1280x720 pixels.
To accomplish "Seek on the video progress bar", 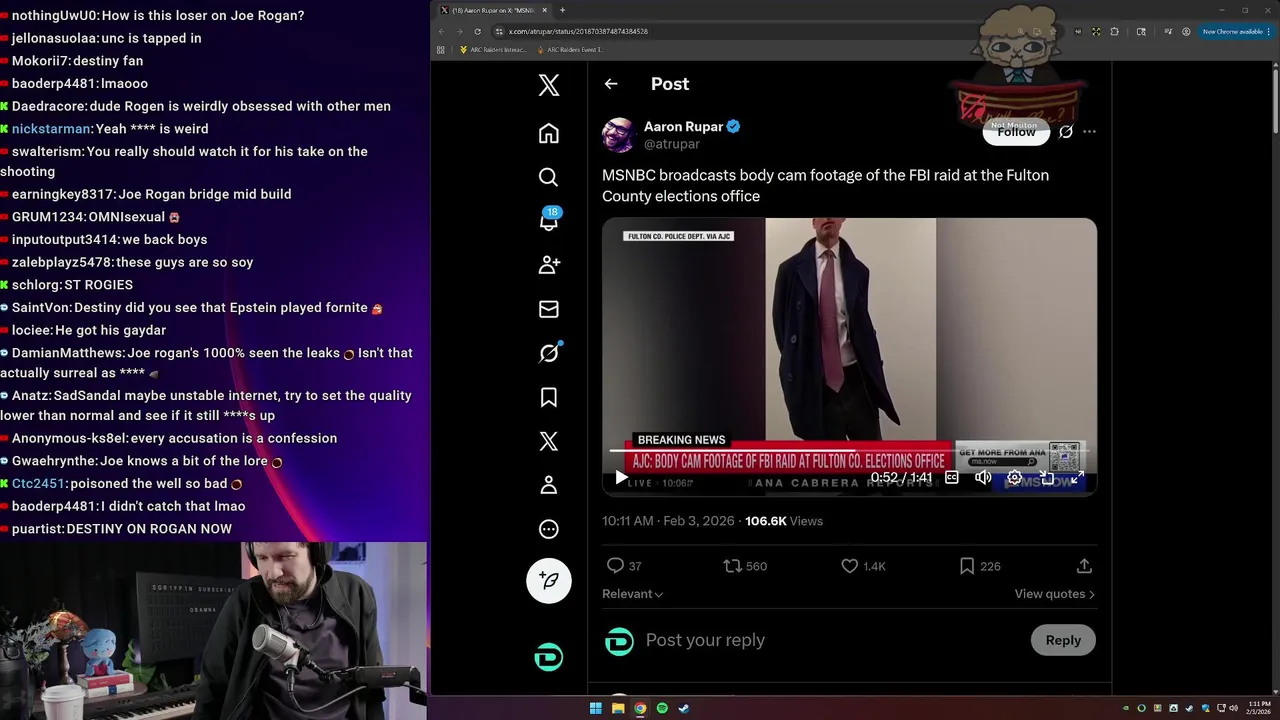I will [849, 451].
